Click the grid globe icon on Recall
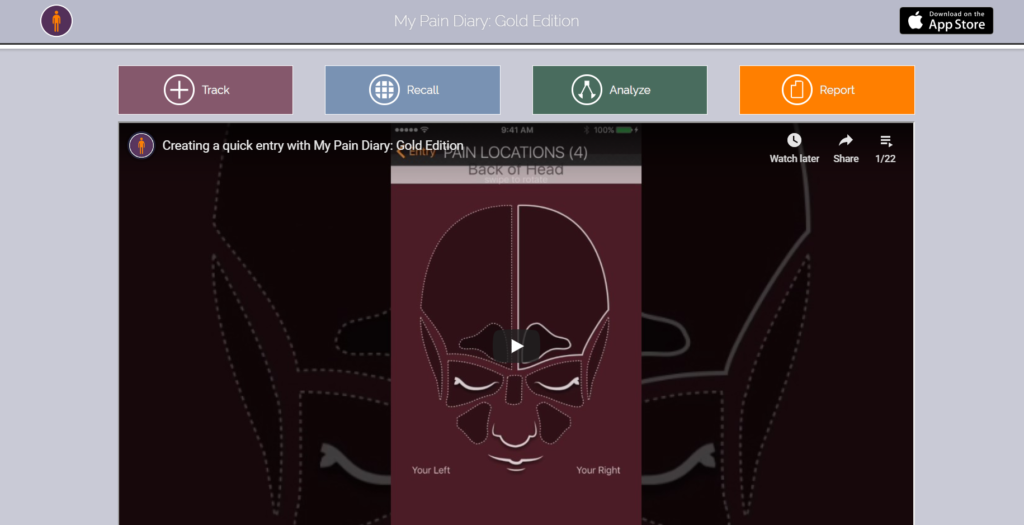The image size is (1024, 525). [x=384, y=90]
